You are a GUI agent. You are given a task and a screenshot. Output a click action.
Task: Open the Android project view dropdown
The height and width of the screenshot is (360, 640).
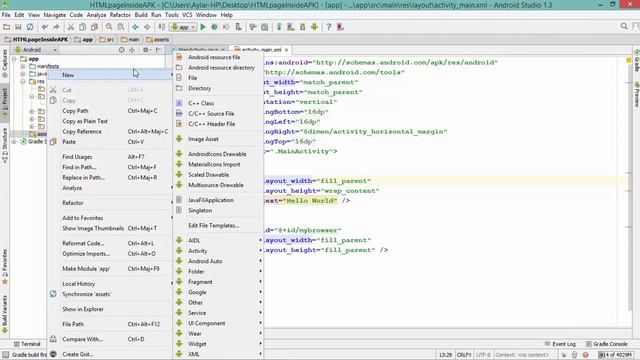click(x=35, y=50)
